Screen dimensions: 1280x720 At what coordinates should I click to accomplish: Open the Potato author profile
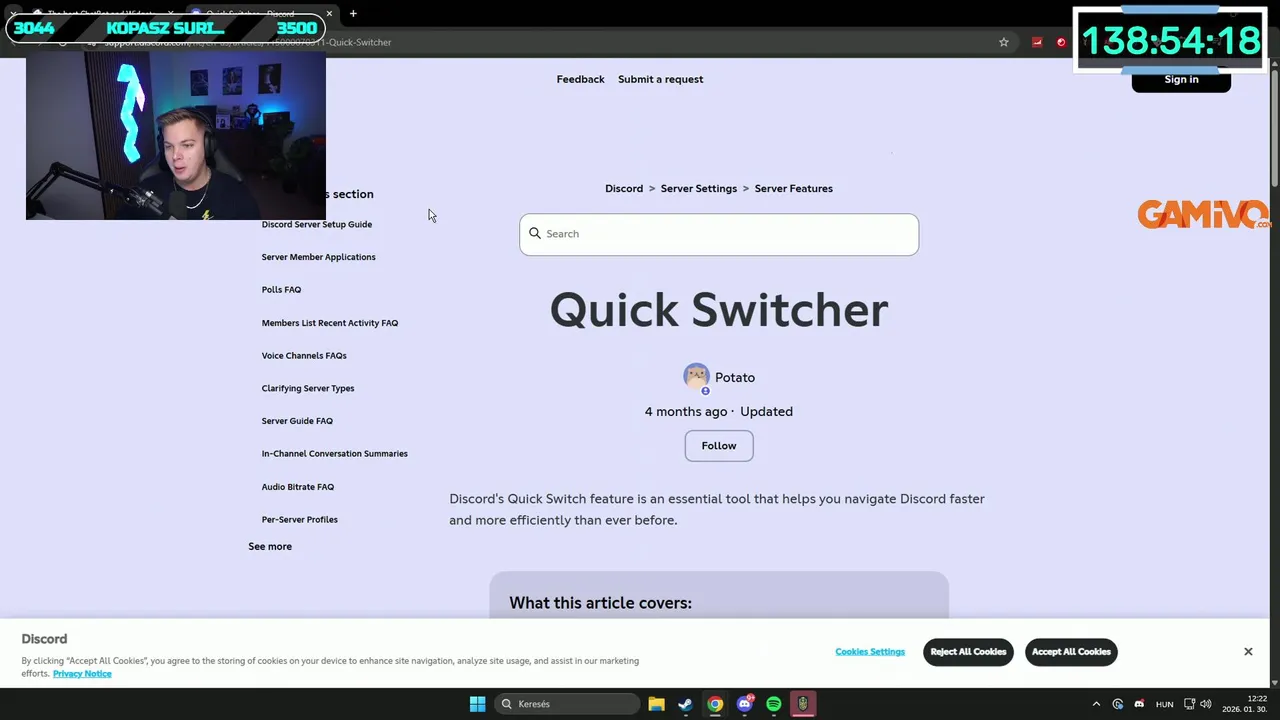point(735,377)
